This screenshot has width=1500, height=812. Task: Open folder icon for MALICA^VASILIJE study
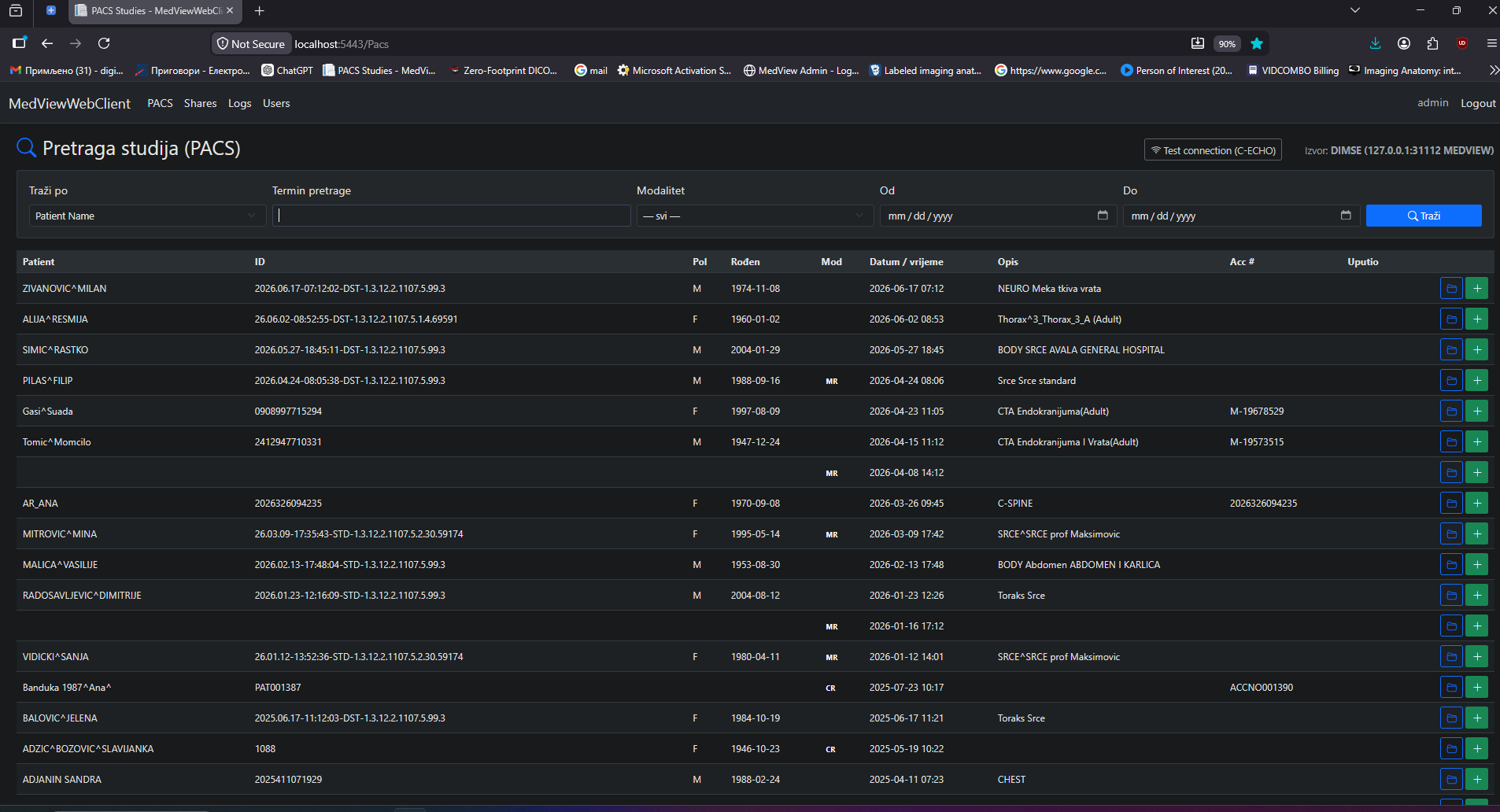[1451, 565]
